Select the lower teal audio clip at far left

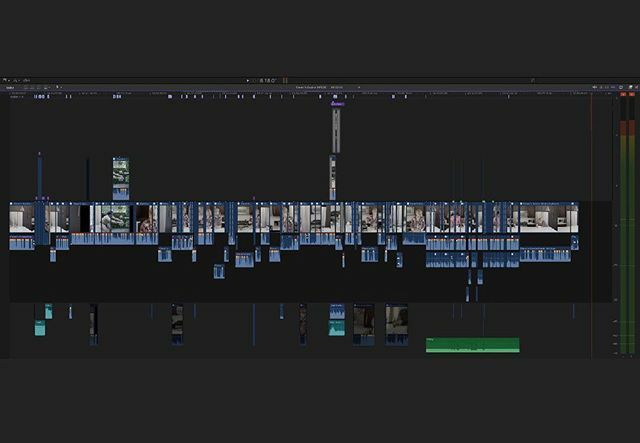click(x=40, y=328)
